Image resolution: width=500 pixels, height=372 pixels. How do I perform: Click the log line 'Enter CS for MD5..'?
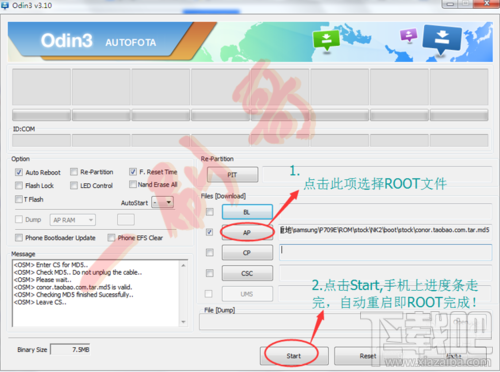point(51,265)
